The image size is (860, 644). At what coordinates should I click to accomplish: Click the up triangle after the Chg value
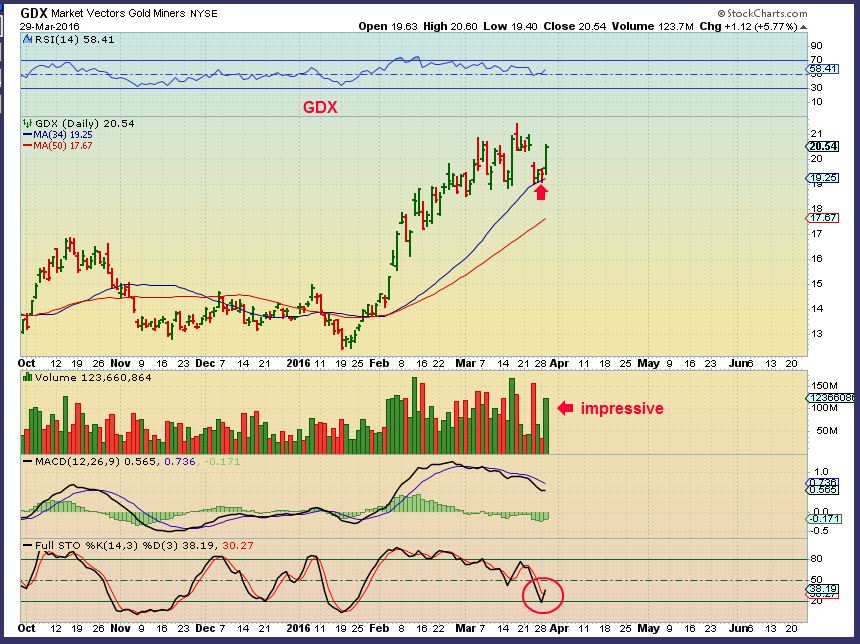(x=804, y=26)
